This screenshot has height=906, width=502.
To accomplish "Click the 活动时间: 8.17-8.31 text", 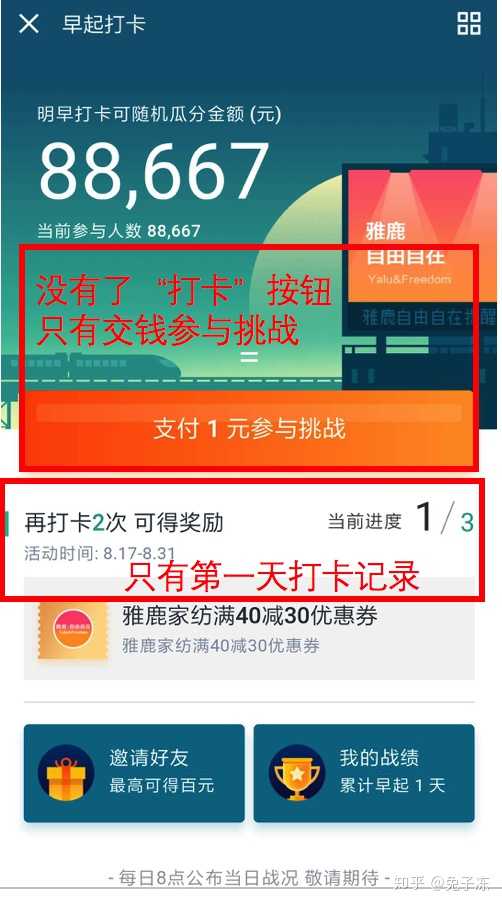I will coord(99,553).
